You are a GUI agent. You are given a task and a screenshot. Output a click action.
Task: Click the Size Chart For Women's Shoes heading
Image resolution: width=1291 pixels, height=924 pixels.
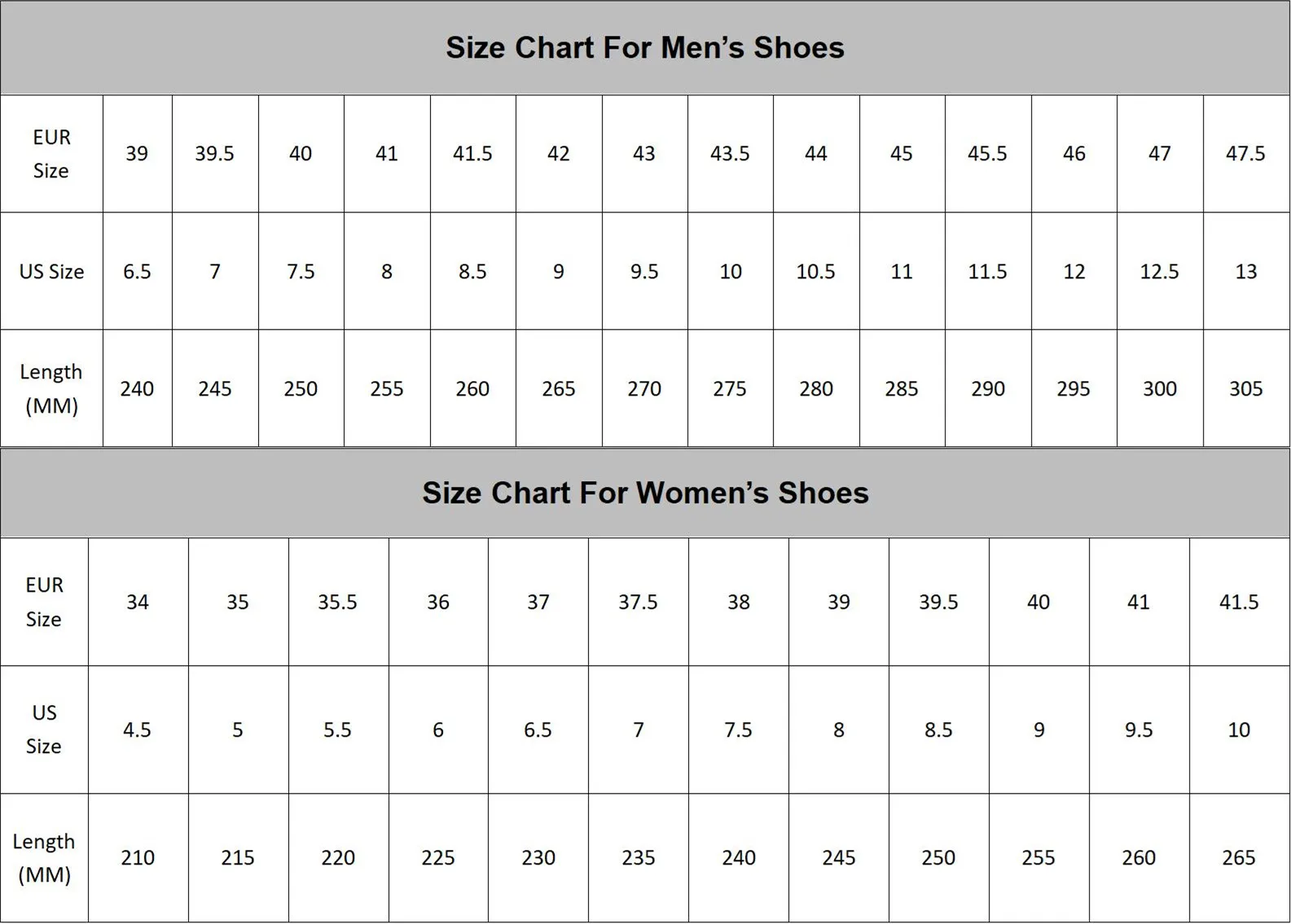click(644, 493)
